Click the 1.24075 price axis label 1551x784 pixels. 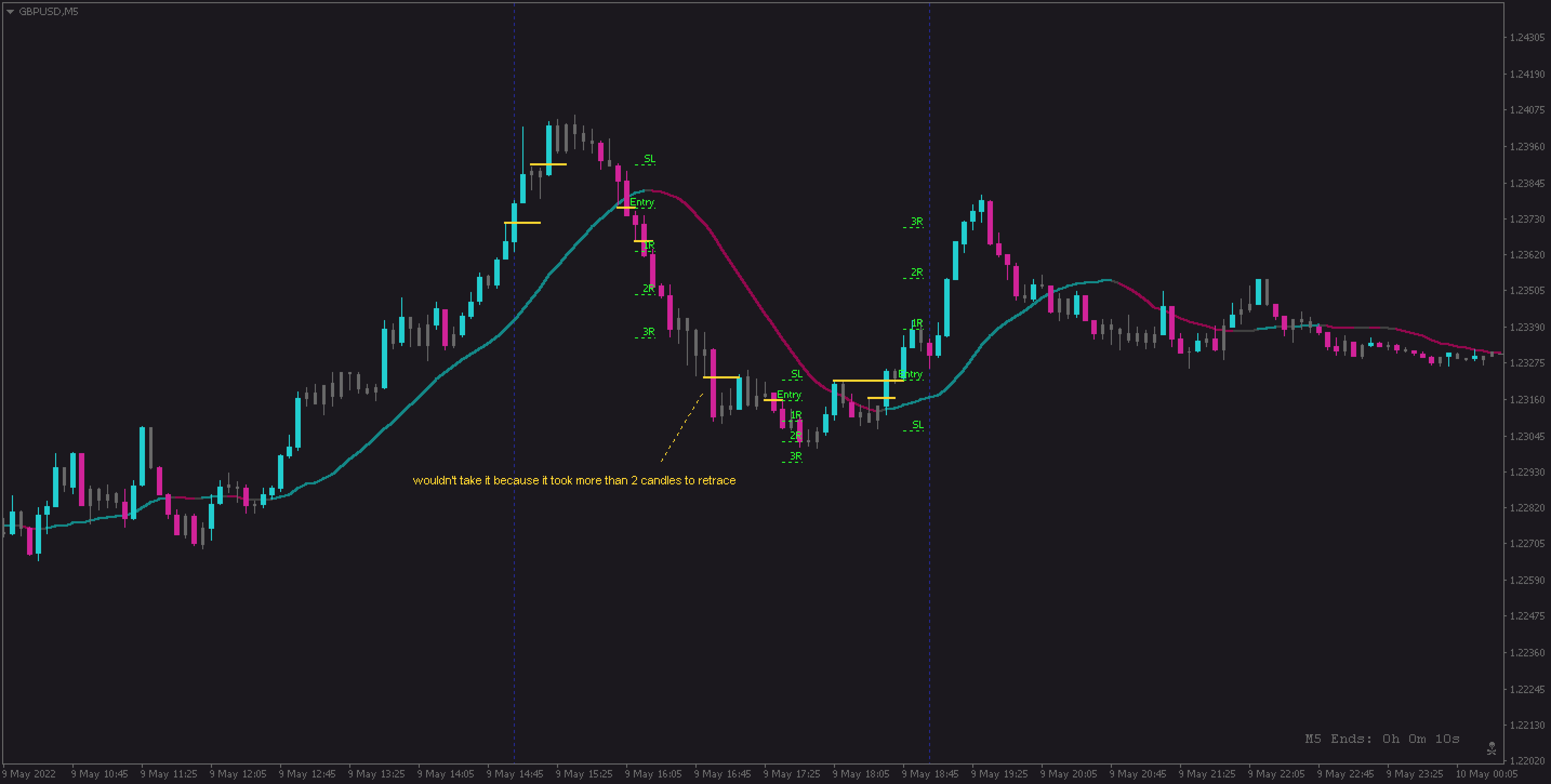pos(1527,110)
